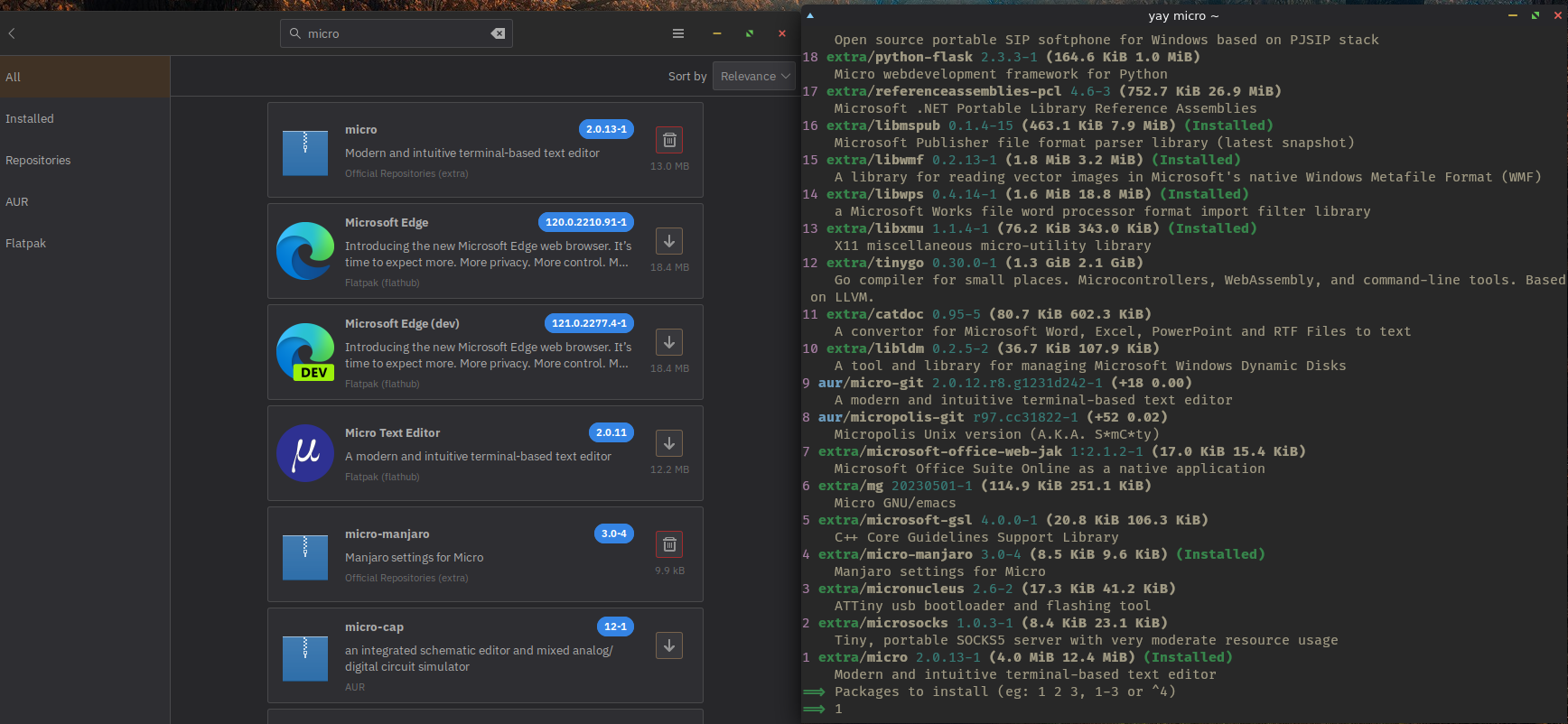Click the micro-manjaro package archive icon
1568x724 pixels.
[305, 557]
